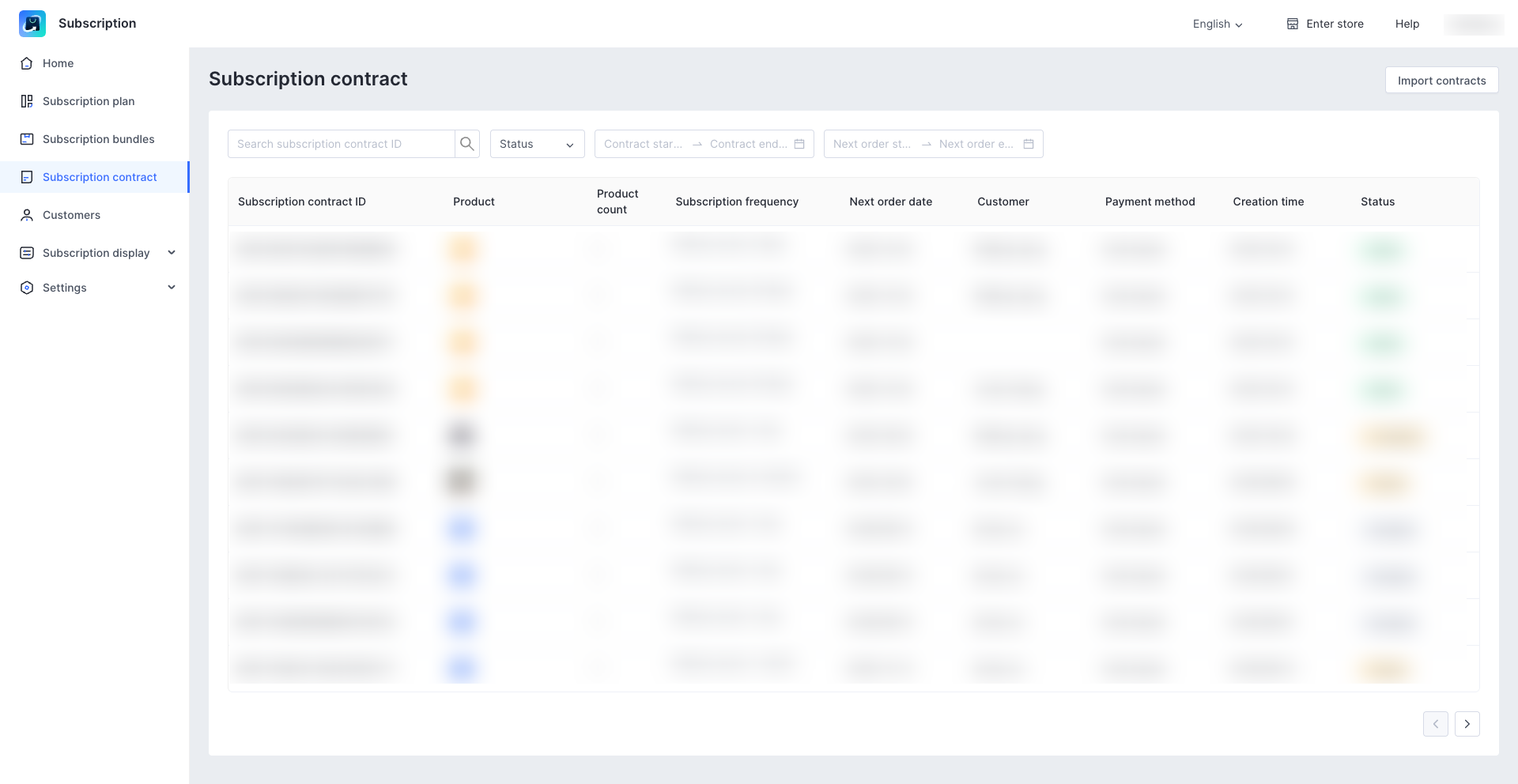This screenshot has width=1518, height=784.
Task: Click calendar icon in next order range
Action: tap(1029, 144)
